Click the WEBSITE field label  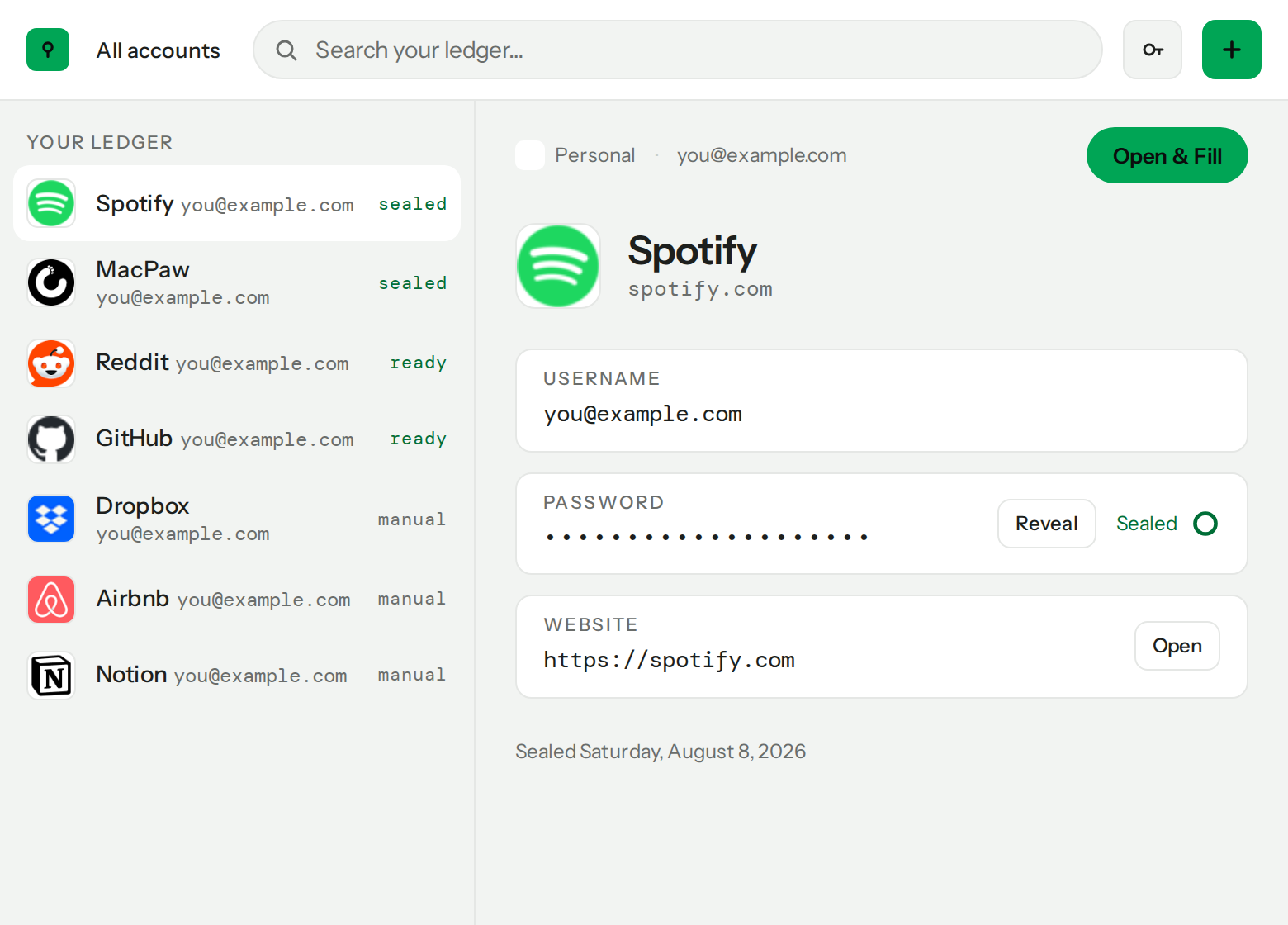pos(590,624)
